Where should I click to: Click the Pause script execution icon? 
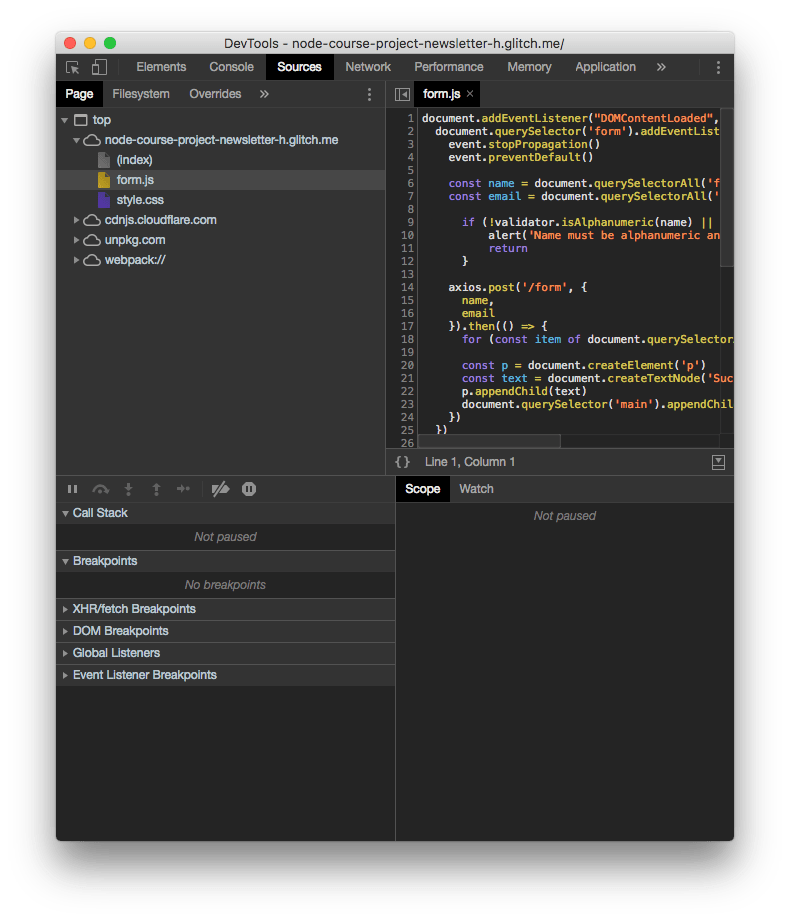point(73,489)
